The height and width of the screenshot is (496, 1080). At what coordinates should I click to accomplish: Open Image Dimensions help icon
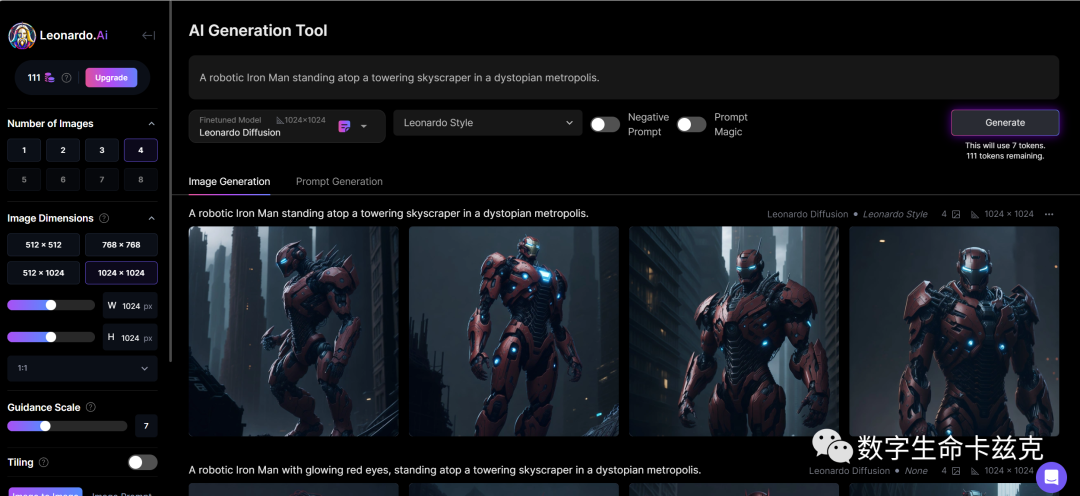pyautogui.click(x=104, y=218)
